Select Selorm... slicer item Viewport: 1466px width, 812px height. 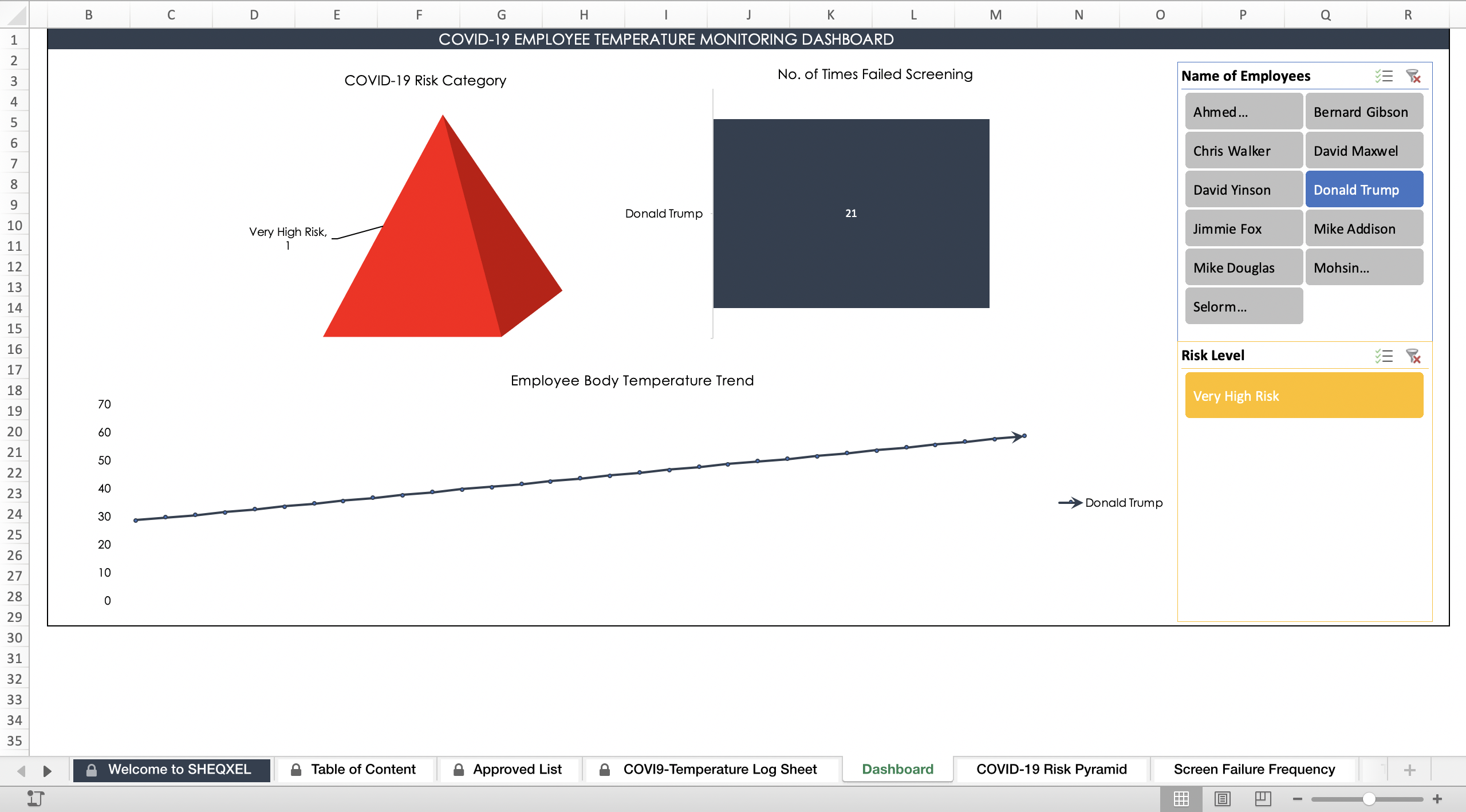pos(1244,306)
